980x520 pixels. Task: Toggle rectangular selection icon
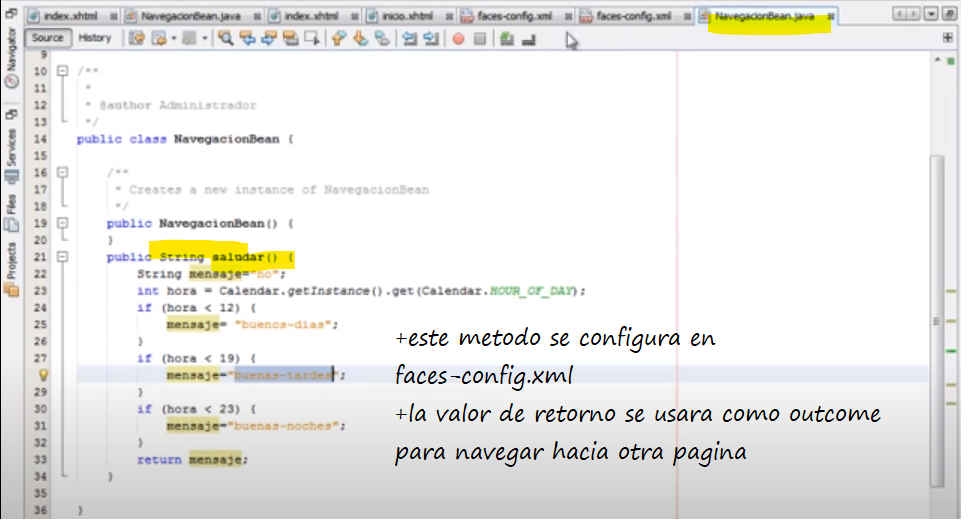[x=312, y=39]
